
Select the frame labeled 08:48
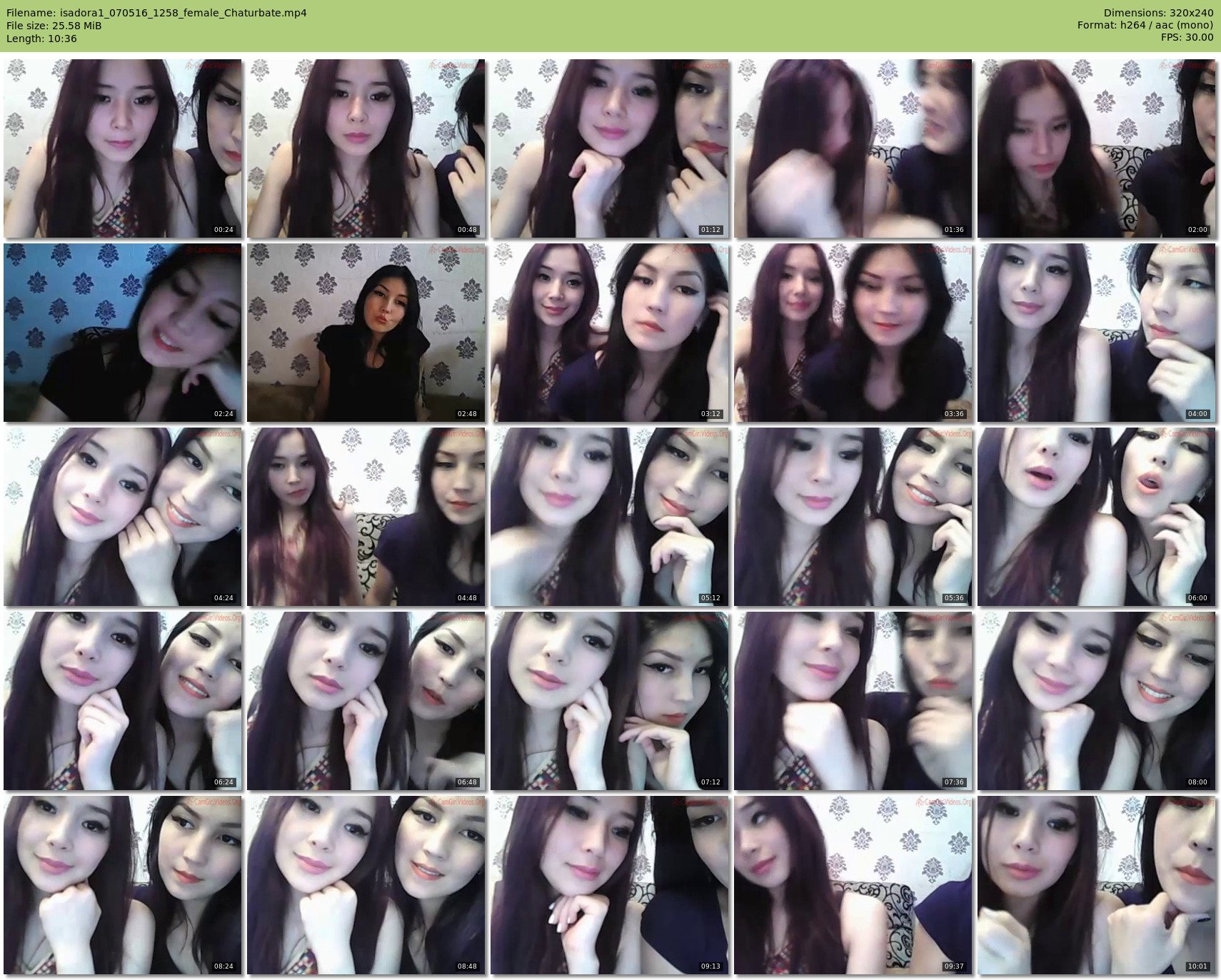tap(366, 885)
